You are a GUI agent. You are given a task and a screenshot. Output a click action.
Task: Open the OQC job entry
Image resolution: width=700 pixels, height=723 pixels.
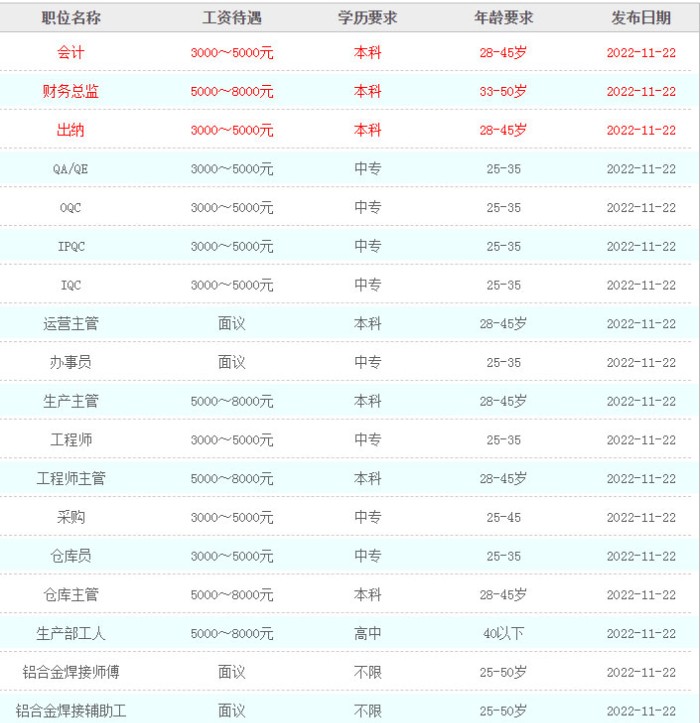pos(71,208)
